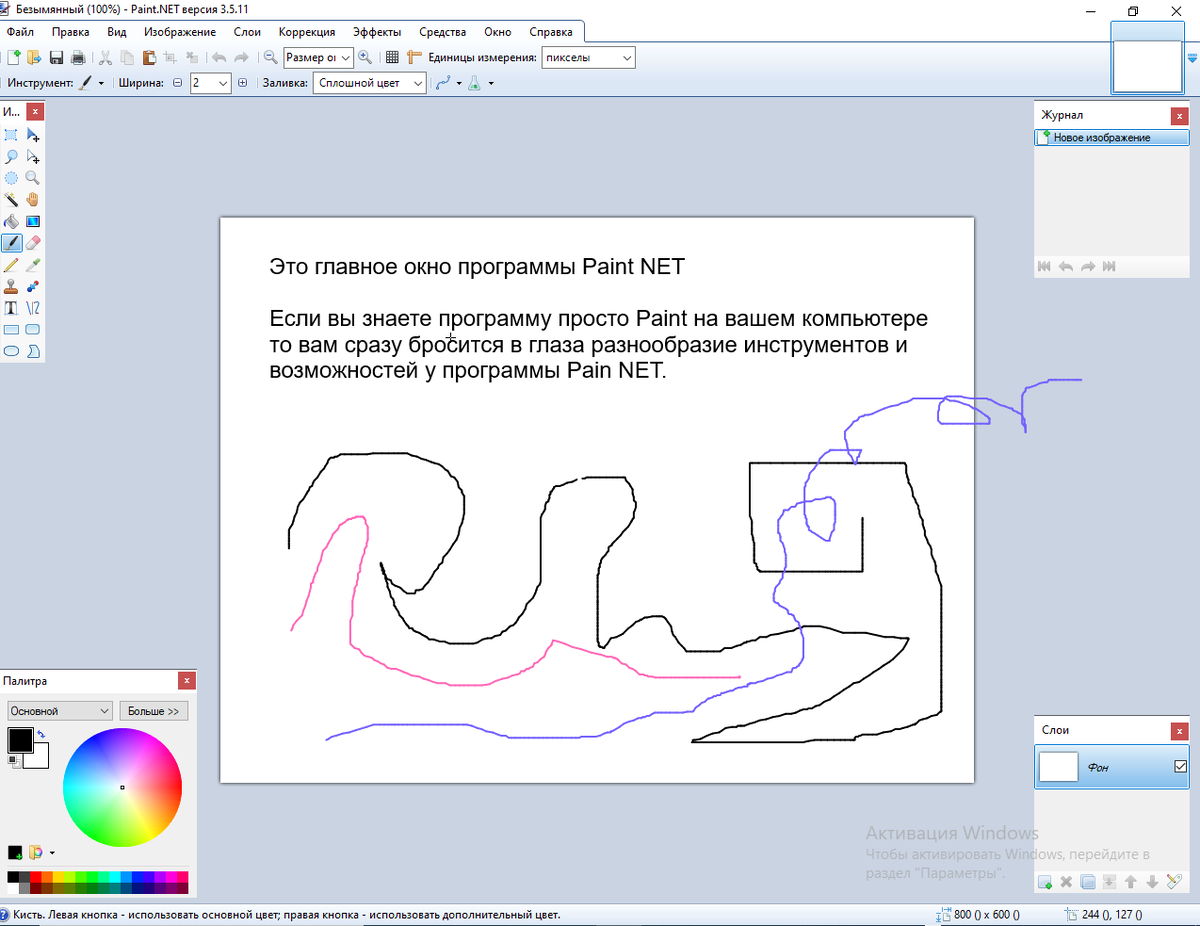Expand the Инструмент tool chooser dropdown
The width and height of the screenshot is (1200, 926).
pyautogui.click(x=101, y=84)
